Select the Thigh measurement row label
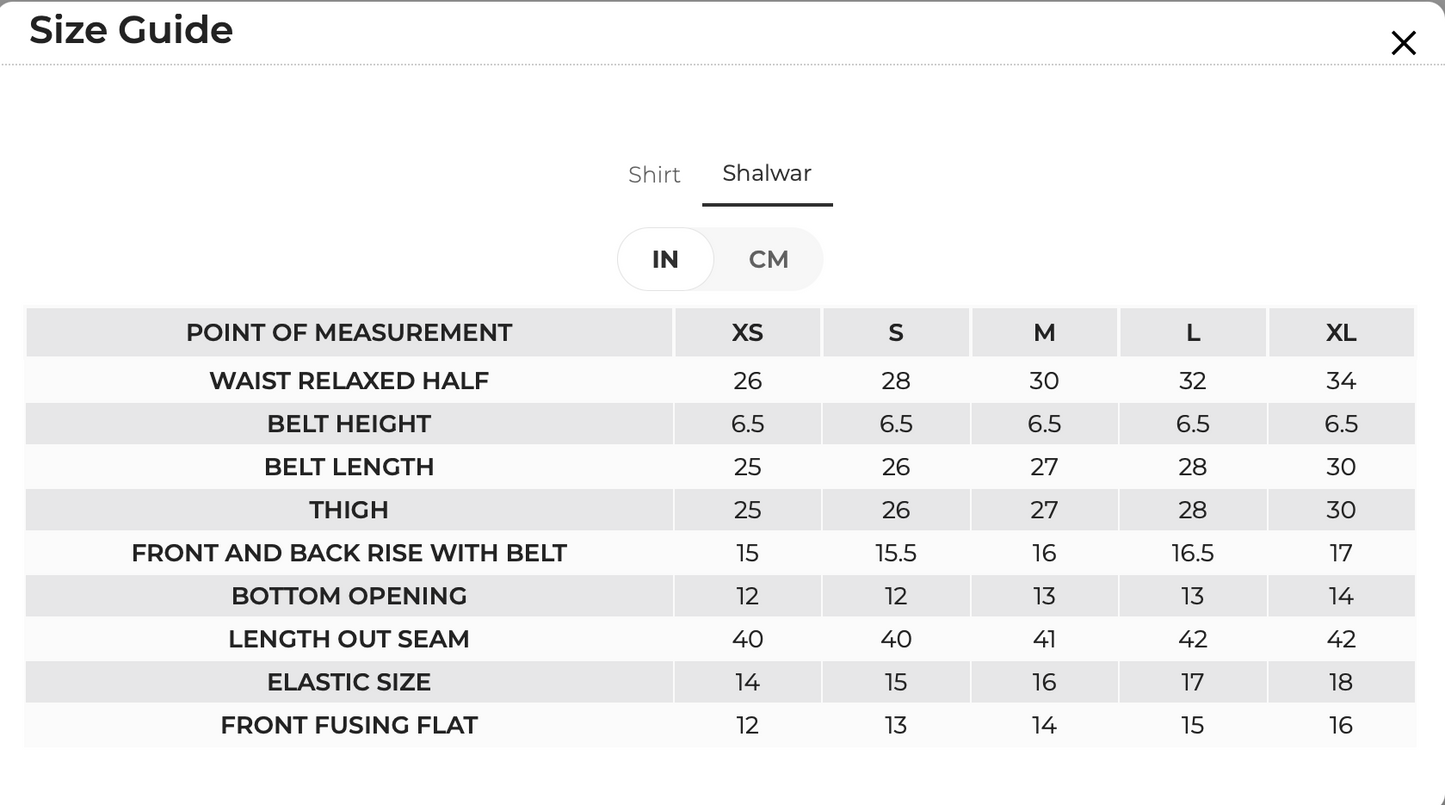The image size is (1445, 805). 349,510
